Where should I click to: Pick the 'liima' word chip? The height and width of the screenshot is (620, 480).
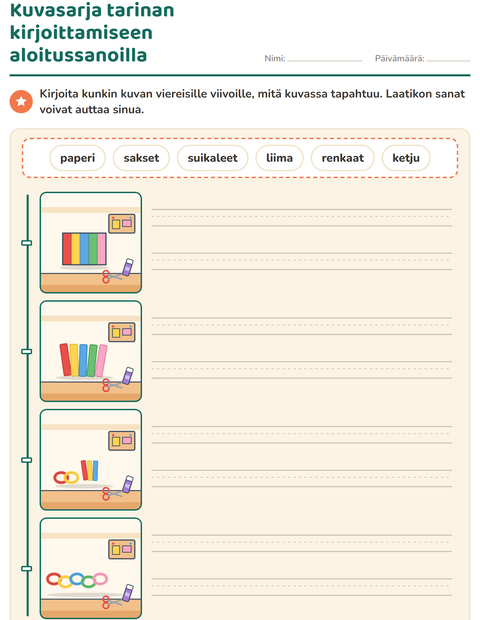click(x=280, y=158)
